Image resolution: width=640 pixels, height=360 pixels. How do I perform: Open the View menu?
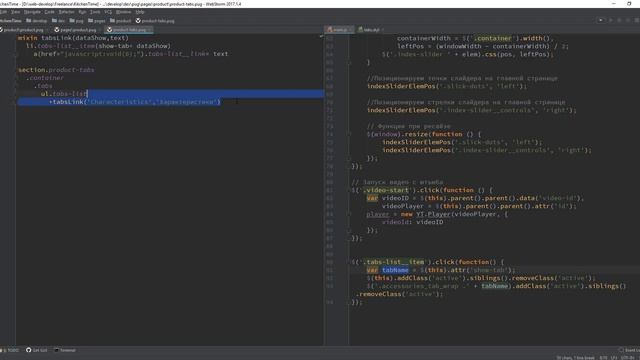16,12
